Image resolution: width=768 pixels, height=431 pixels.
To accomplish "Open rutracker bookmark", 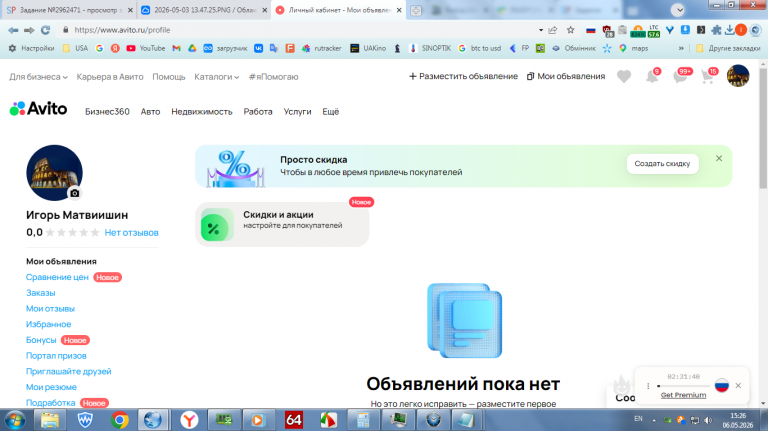I will pos(321,48).
